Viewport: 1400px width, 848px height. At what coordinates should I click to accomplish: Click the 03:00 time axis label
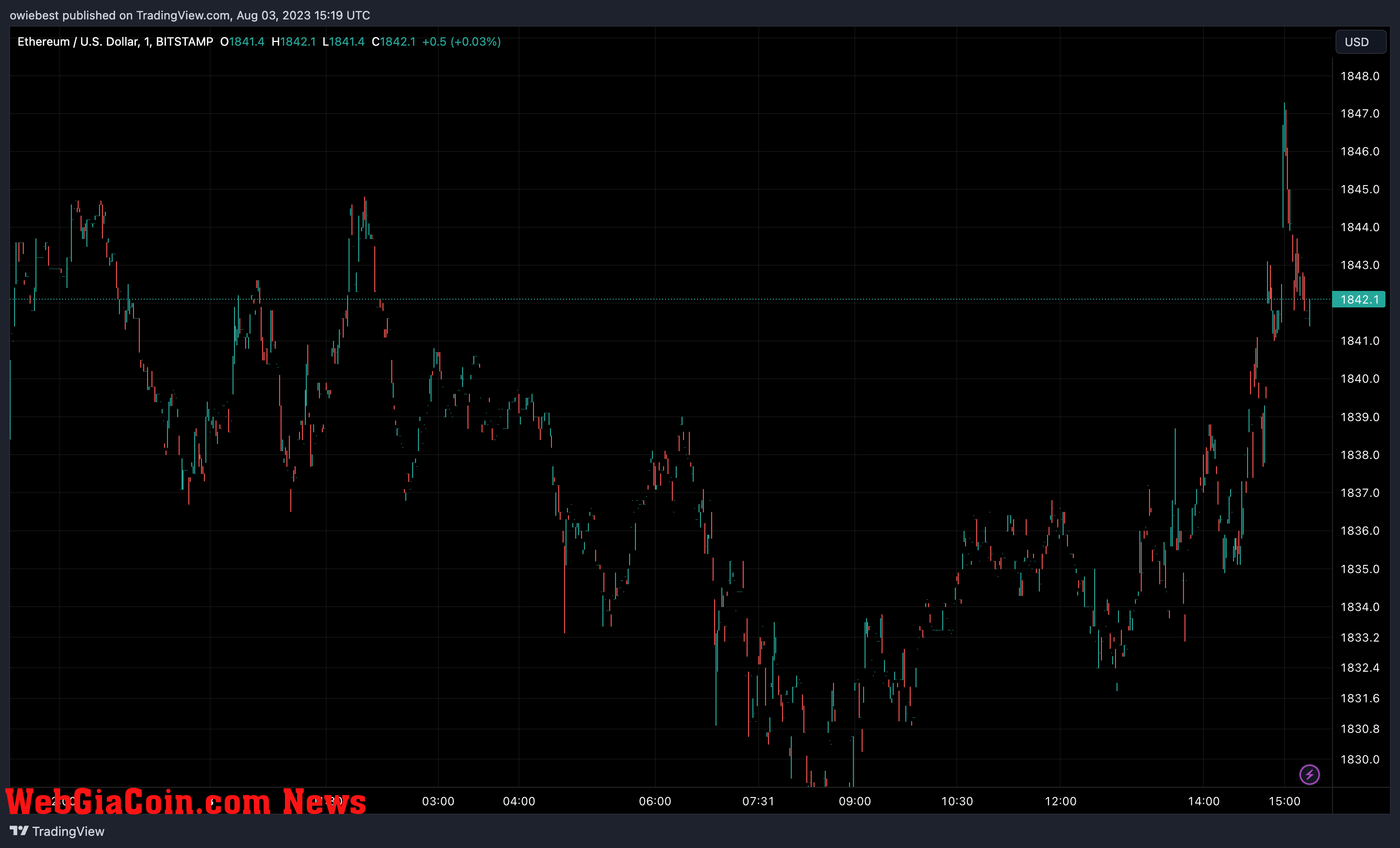pyautogui.click(x=438, y=801)
